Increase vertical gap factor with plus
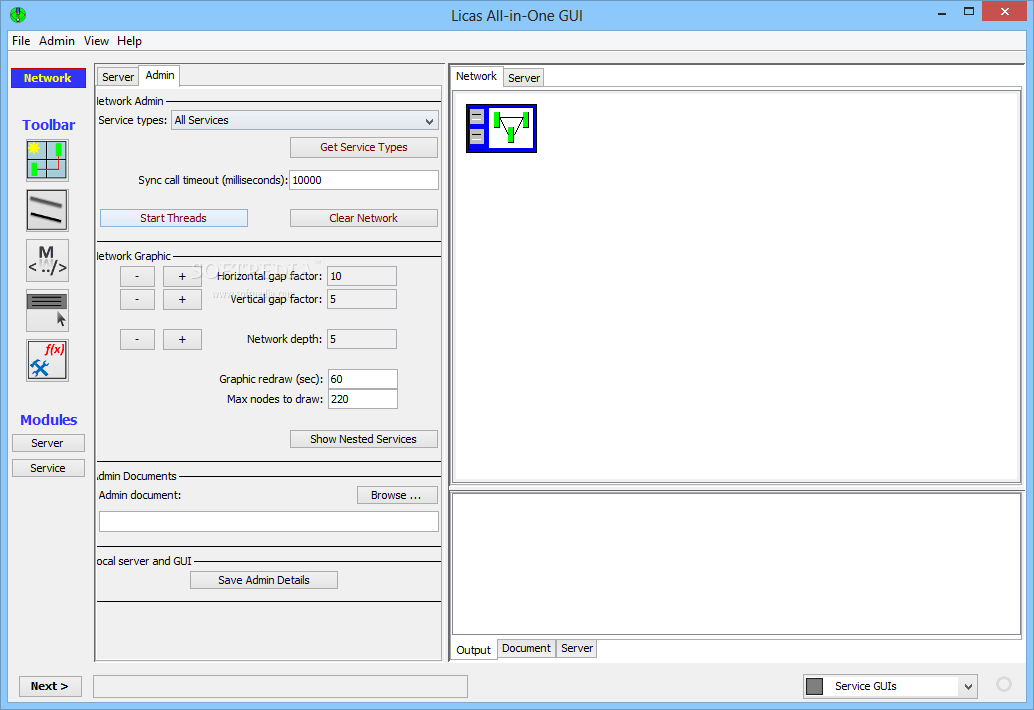Image resolution: width=1034 pixels, height=710 pixels. pyautogui.click(x=183, y=299)
